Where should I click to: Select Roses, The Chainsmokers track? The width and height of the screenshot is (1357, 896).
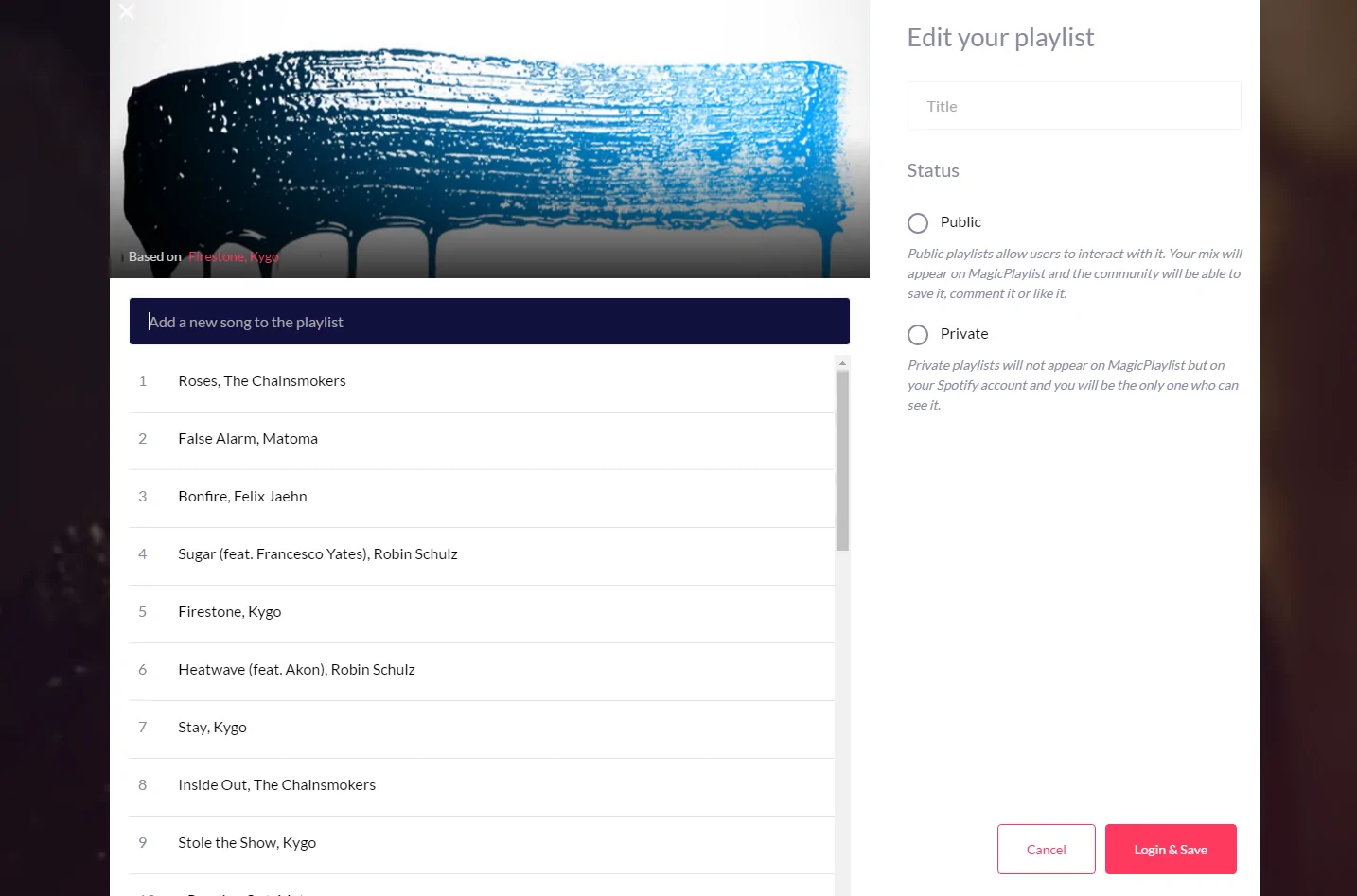(482, 381)
